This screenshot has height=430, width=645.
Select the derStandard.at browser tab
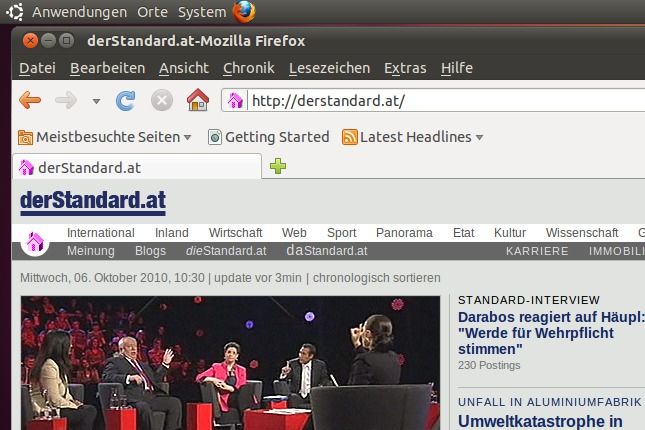click(x=135, y=167)
